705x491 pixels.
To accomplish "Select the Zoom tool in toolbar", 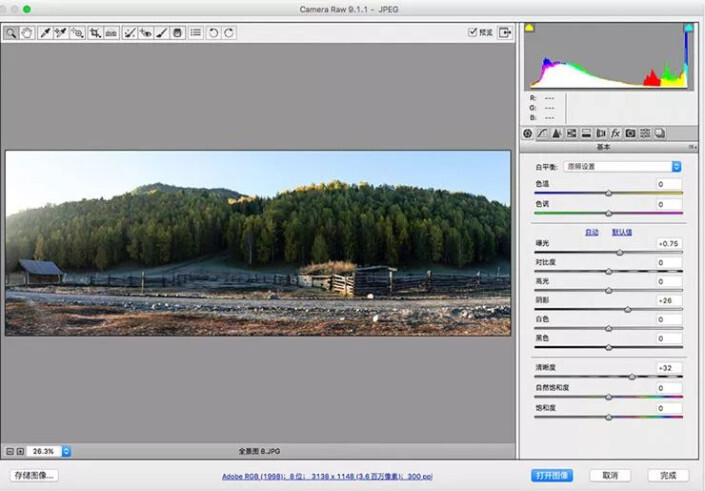I will click(11, 33).
